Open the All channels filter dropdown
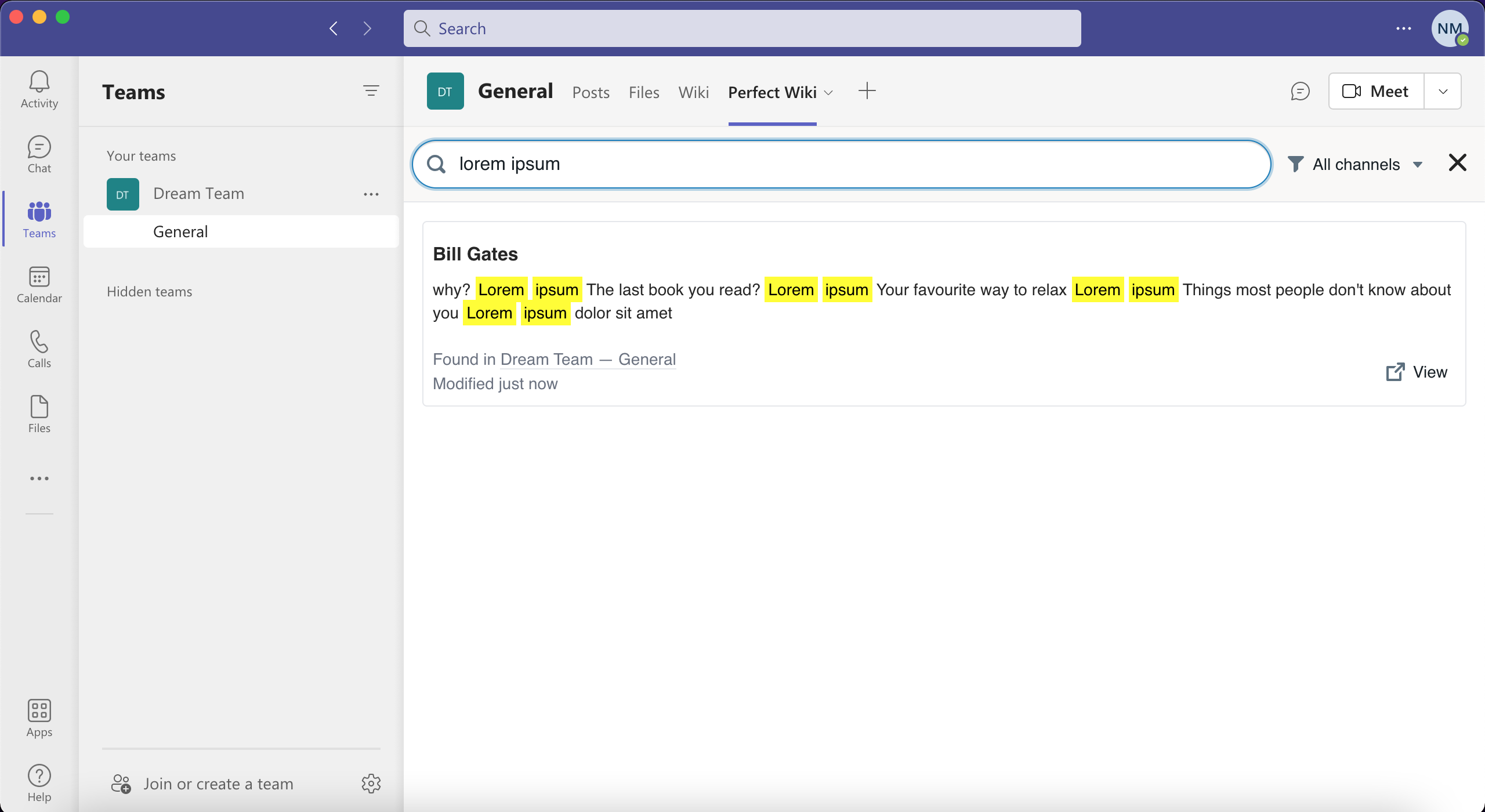This screenshot has width=1485, height=812. click(x=1357, y=164)
